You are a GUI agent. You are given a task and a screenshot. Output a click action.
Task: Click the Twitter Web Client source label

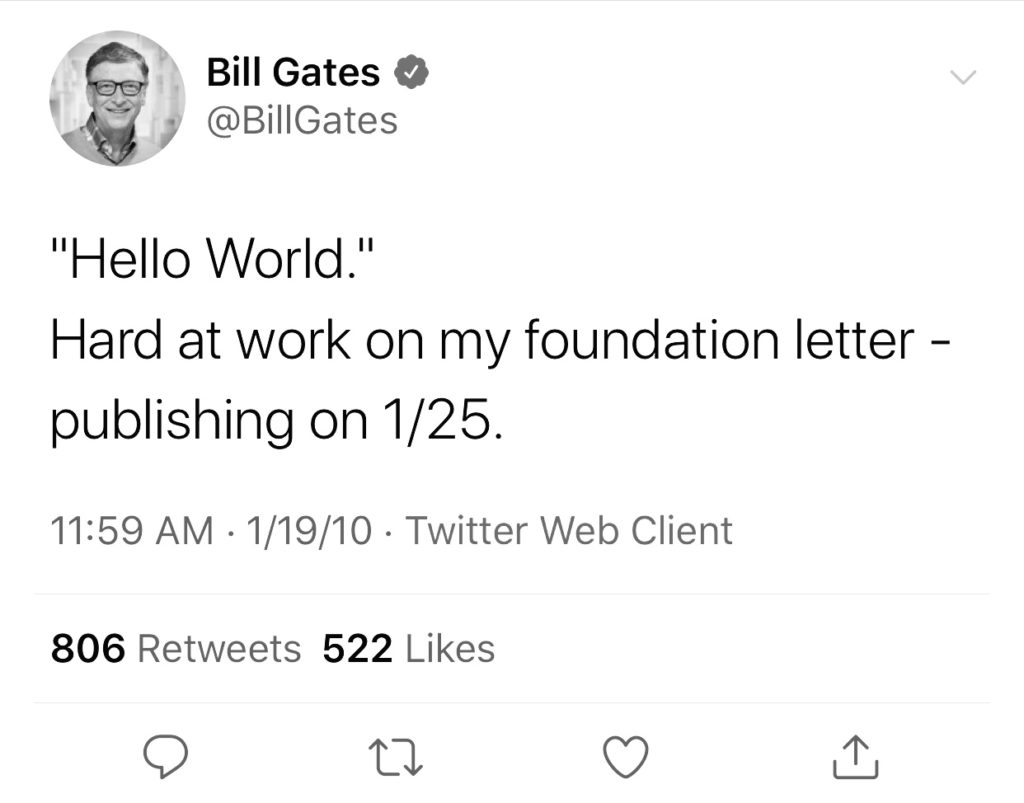(568, 530)
